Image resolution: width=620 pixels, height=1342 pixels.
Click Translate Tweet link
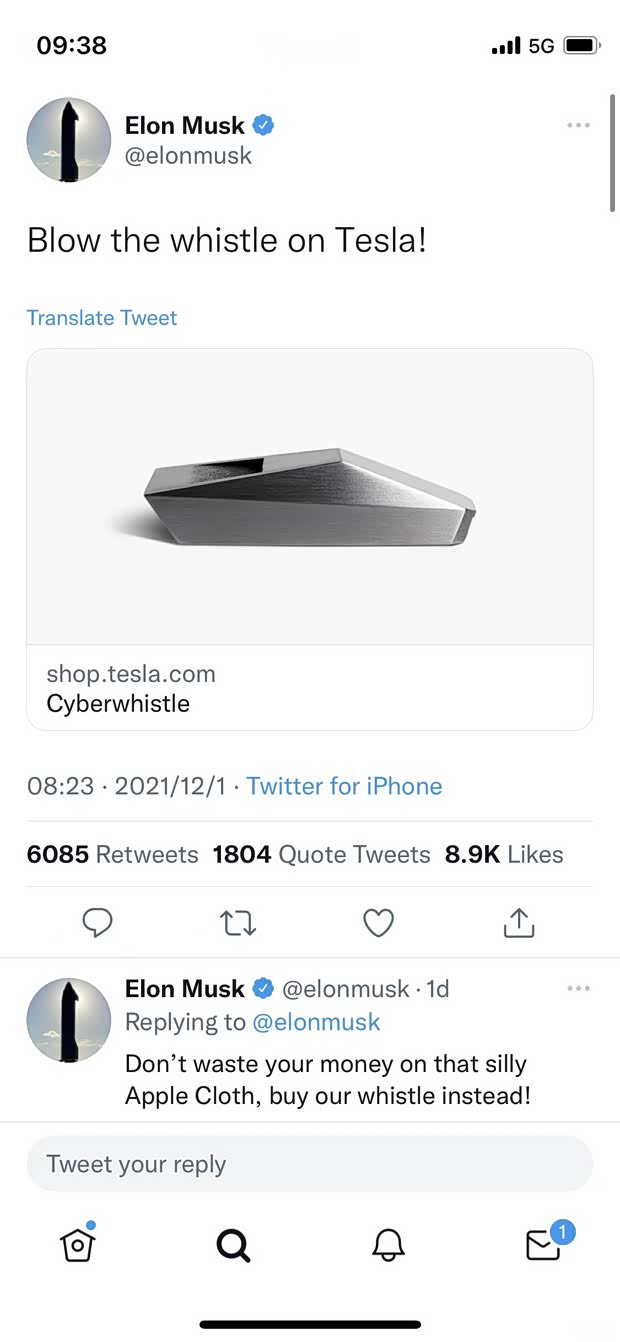tap(102, 318)
